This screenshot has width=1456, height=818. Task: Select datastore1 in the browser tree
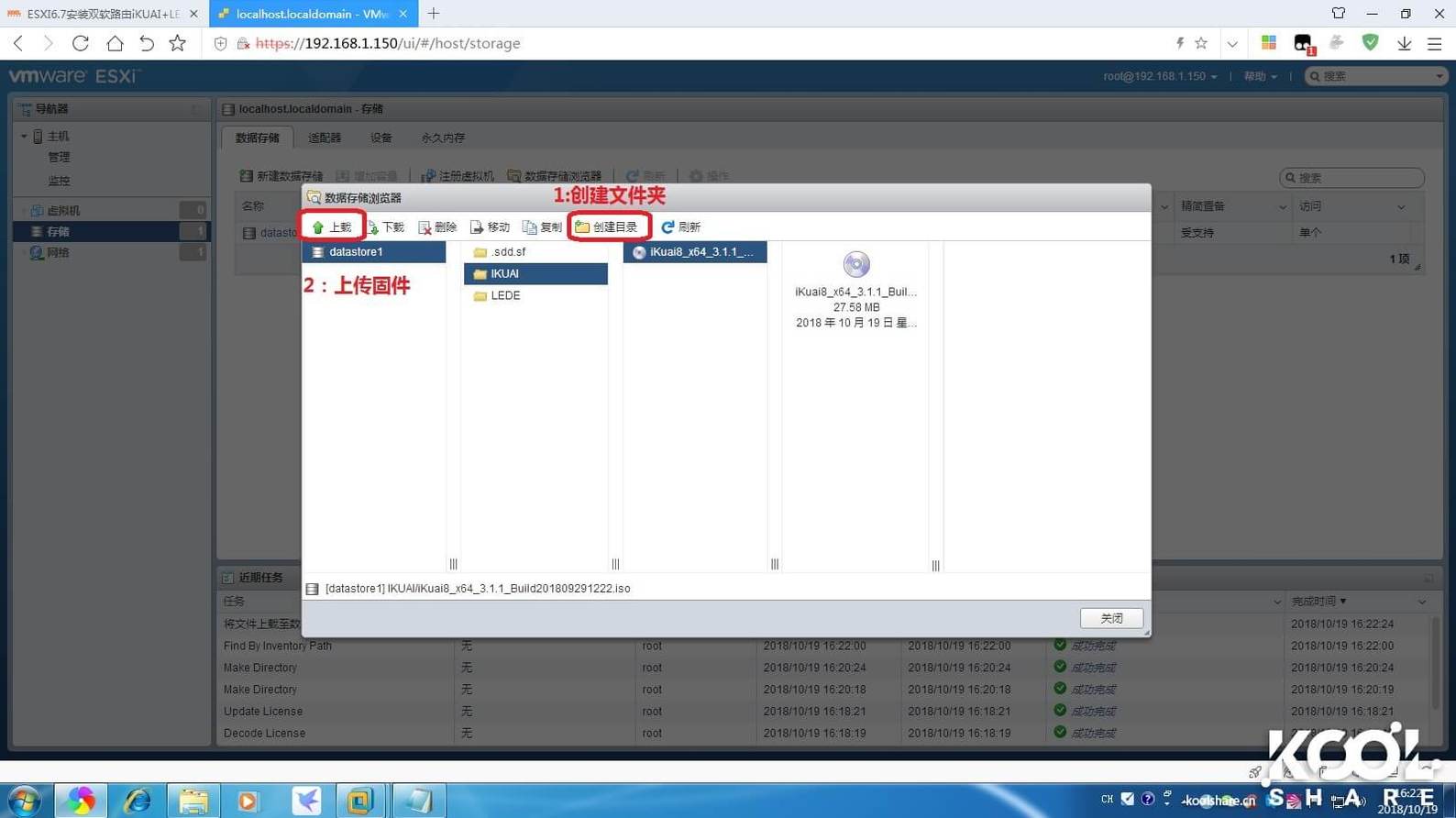(374, 251)
